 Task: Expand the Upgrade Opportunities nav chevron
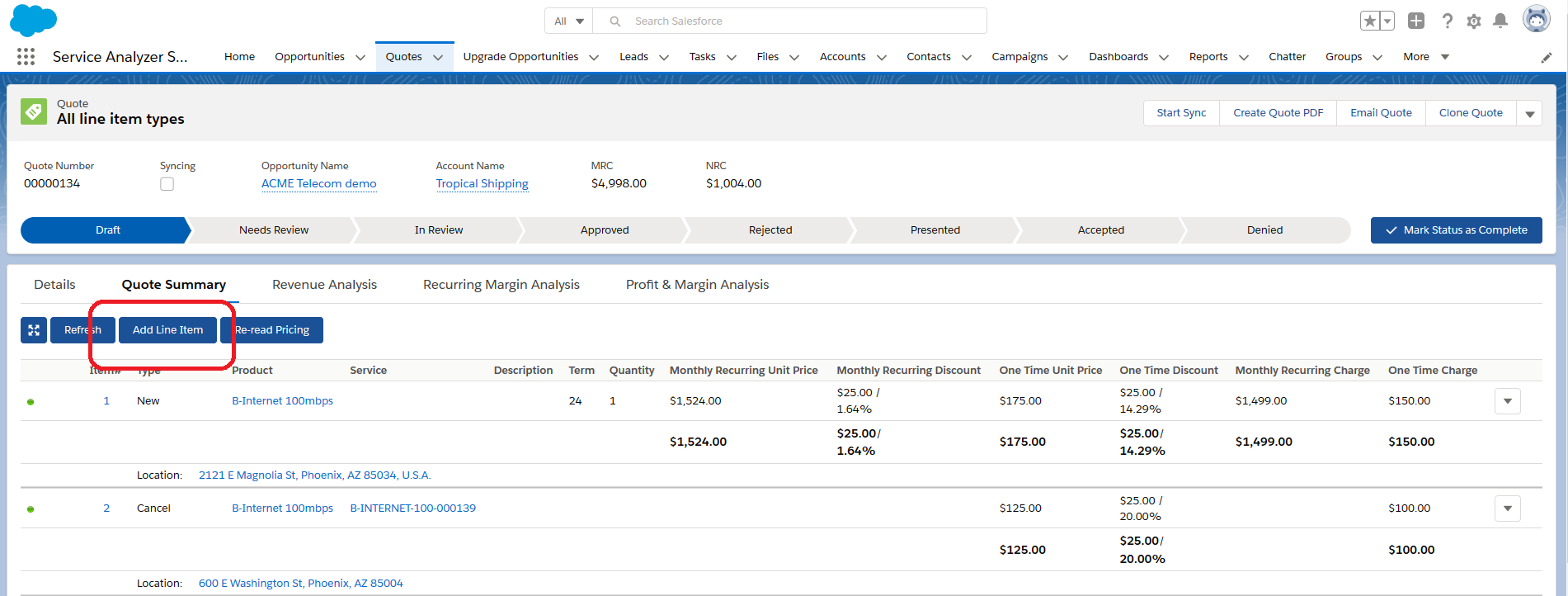click(x=595, y=57)
